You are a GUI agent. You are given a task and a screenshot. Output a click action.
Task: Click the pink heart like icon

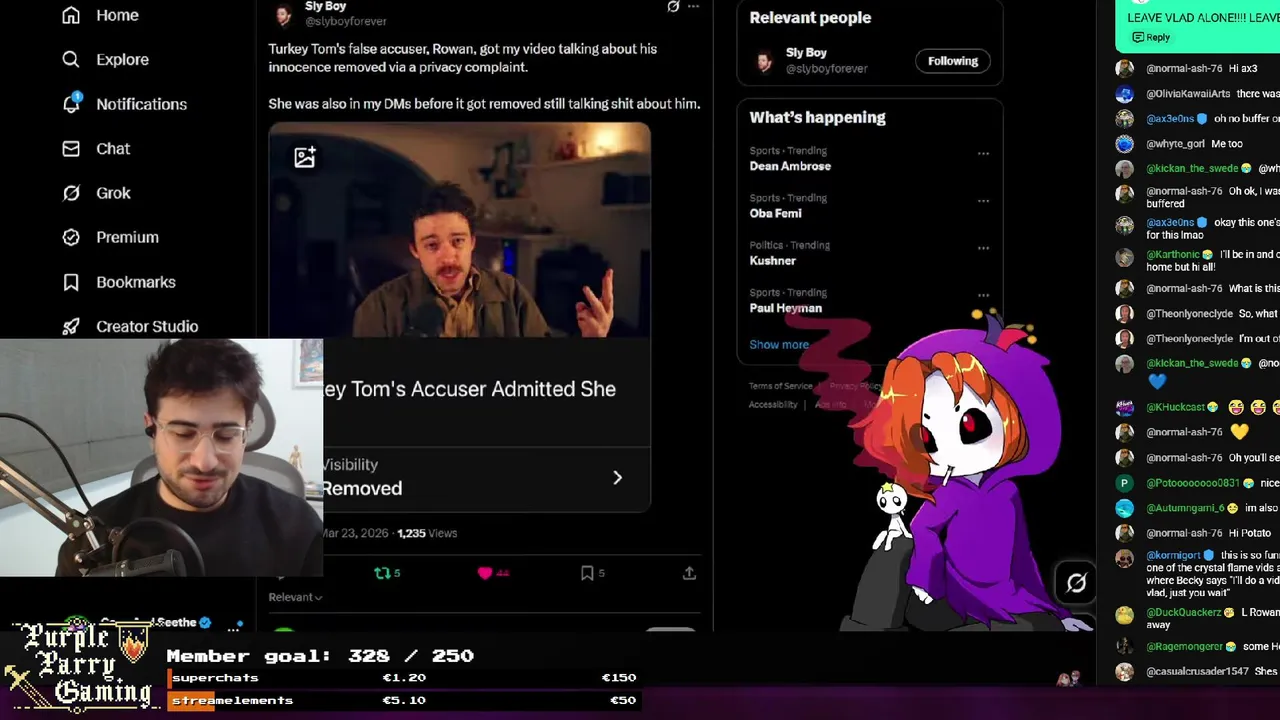485,573
